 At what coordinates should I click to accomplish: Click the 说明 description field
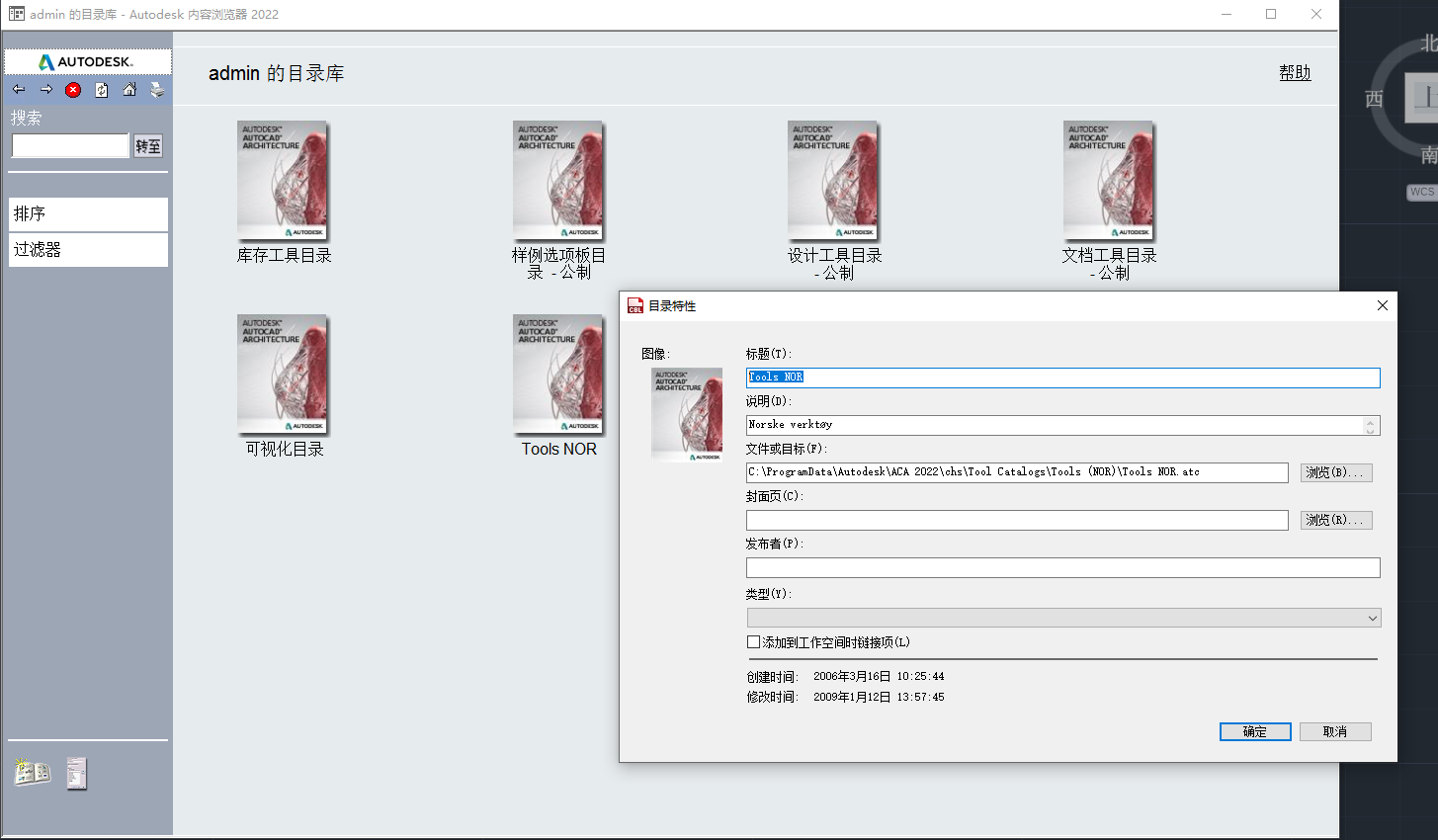point(1055,425)
